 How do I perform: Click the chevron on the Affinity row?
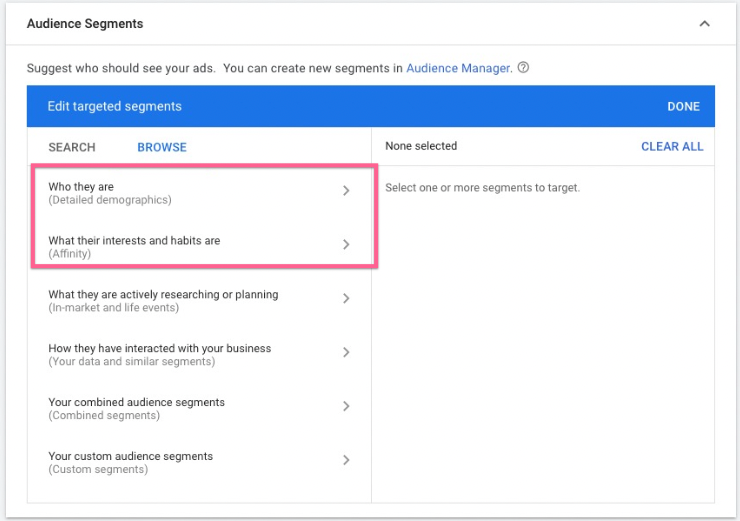coord(346,245)
